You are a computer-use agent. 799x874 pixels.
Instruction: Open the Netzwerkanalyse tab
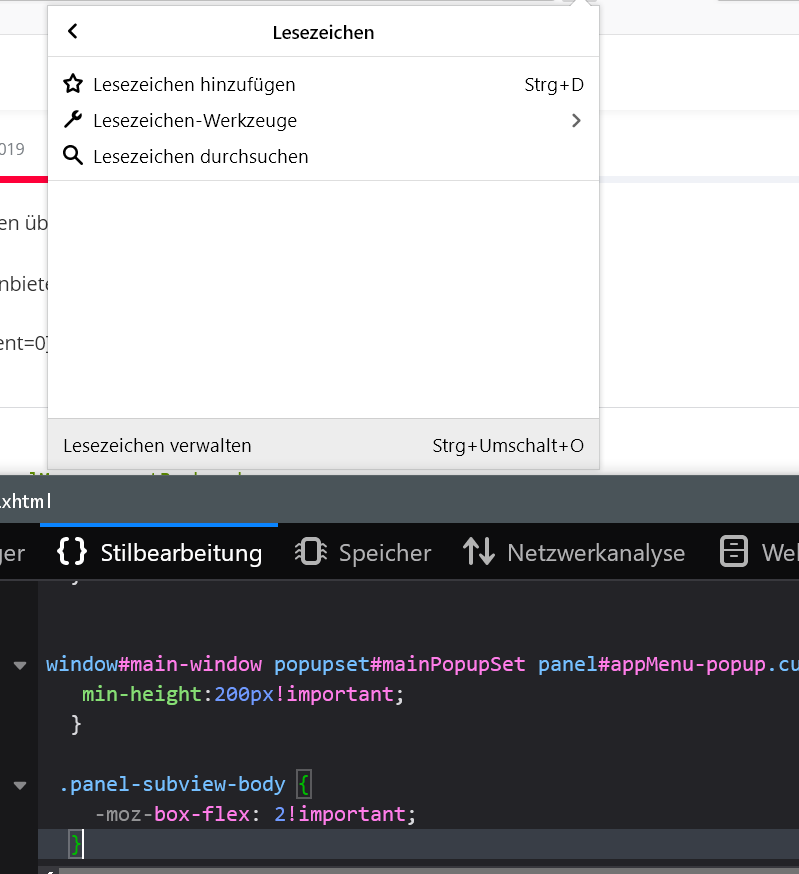coord(595,553)
